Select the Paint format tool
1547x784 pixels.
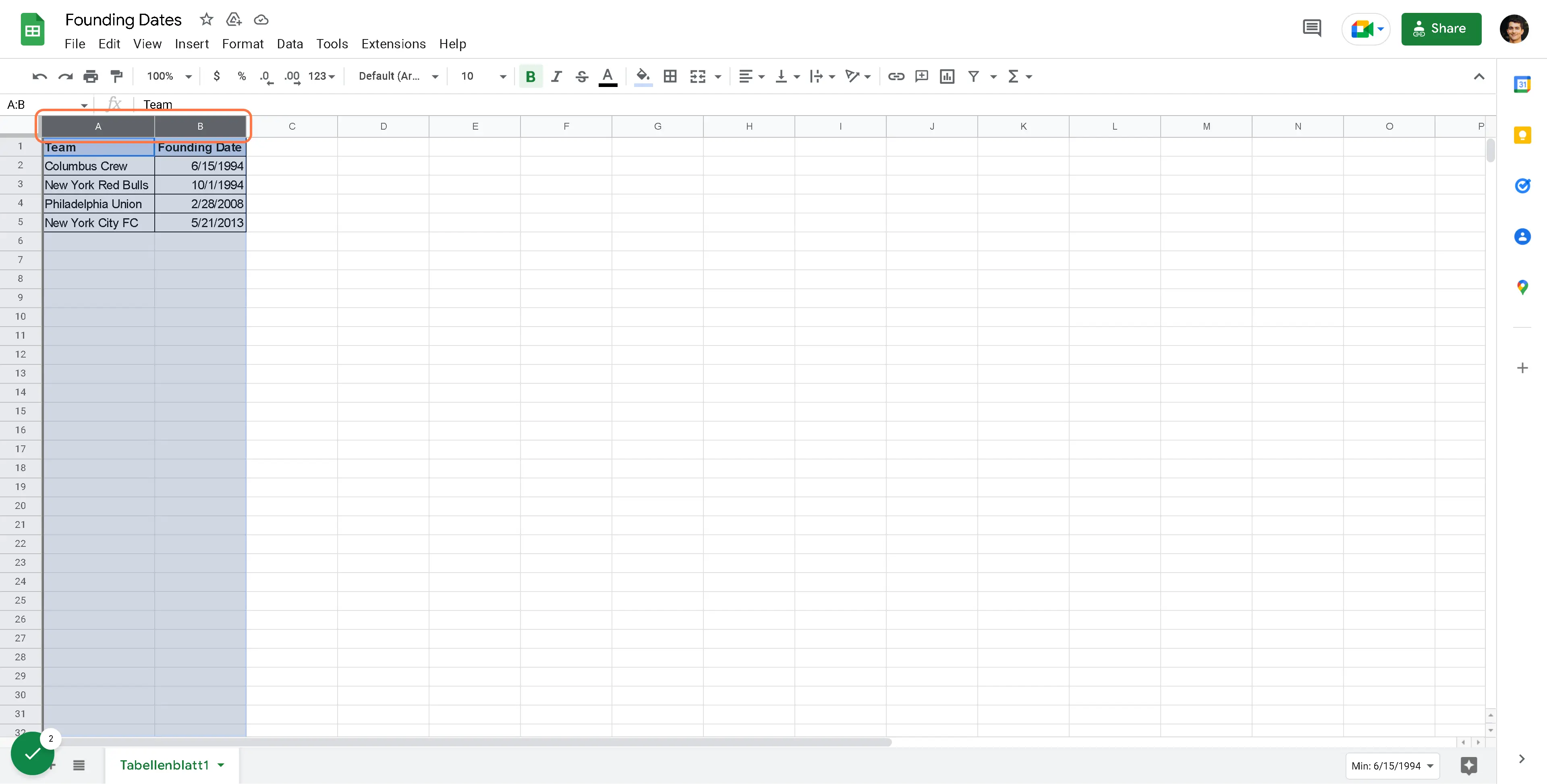pos(116,76)
